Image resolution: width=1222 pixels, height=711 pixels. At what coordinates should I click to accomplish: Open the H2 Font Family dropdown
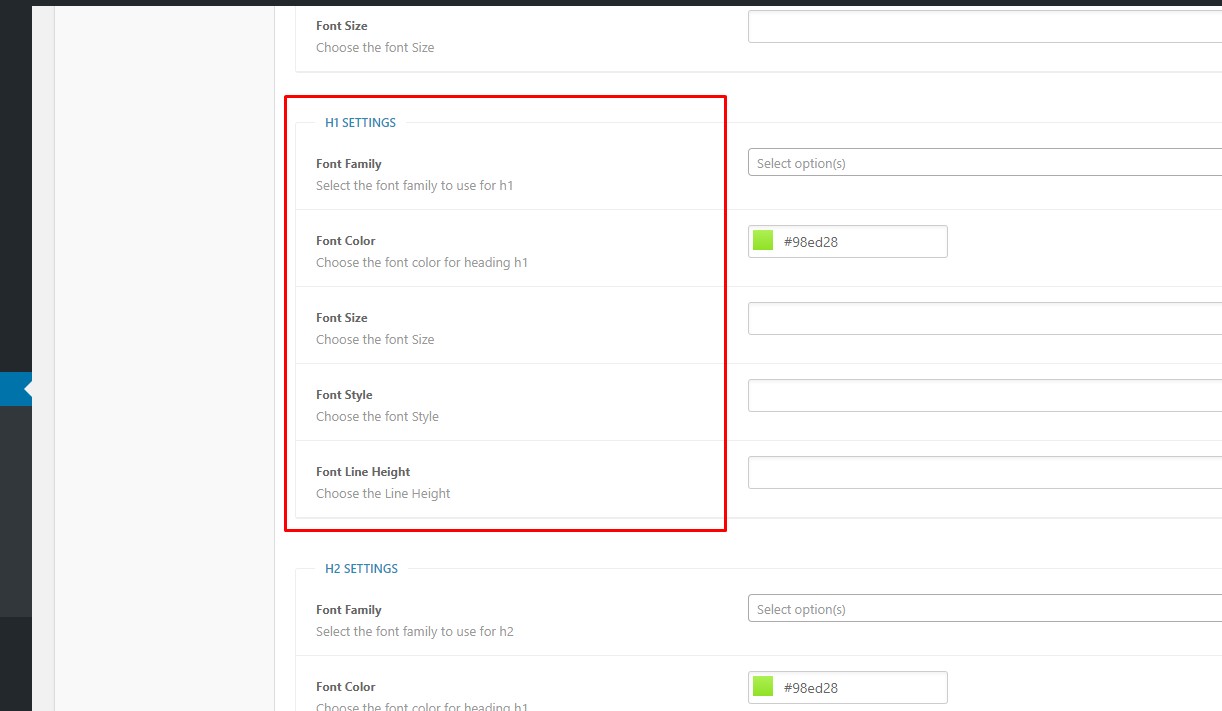984,609
